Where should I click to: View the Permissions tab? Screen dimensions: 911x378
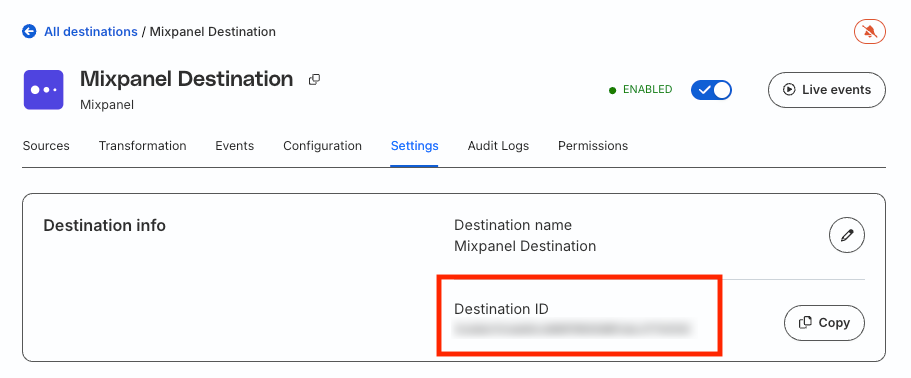click(x=593, y=146)
